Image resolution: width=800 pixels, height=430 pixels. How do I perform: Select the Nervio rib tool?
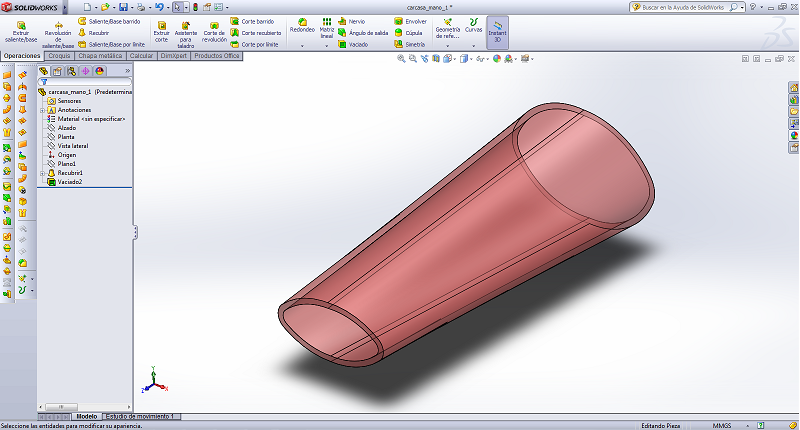coord(352,21)
